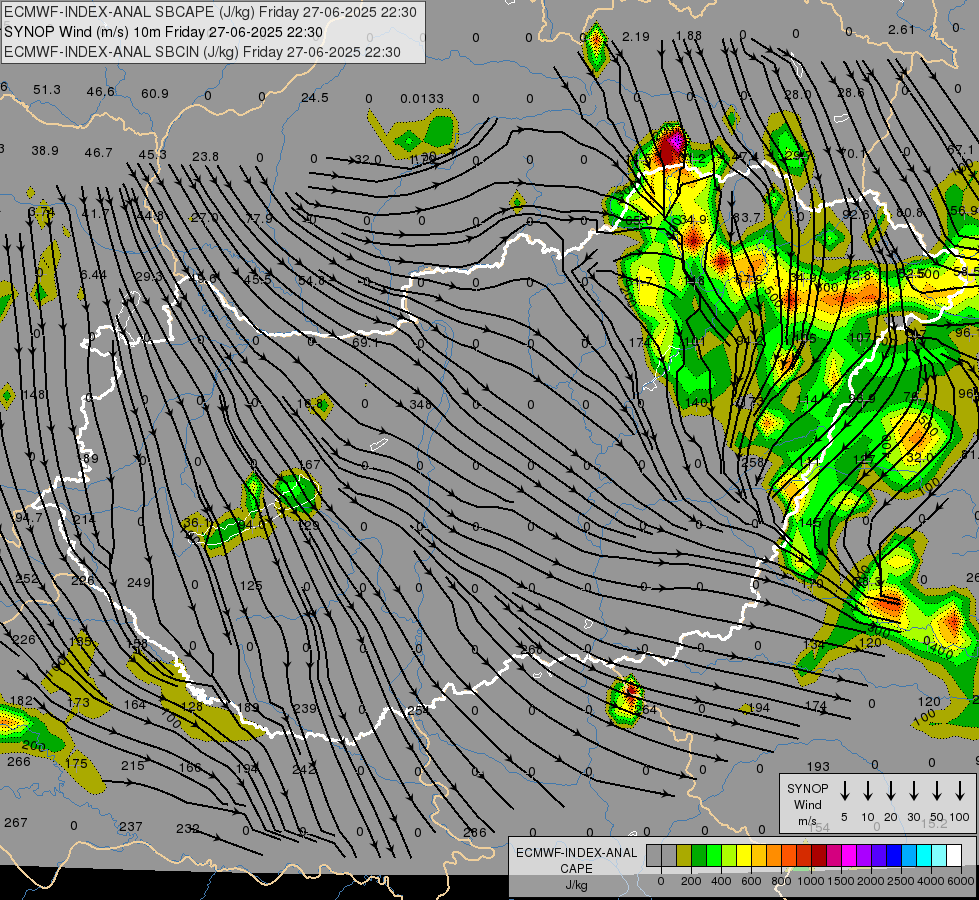Click the map value '286'
Screen dimensions: 979x900
tap(475, 833)
